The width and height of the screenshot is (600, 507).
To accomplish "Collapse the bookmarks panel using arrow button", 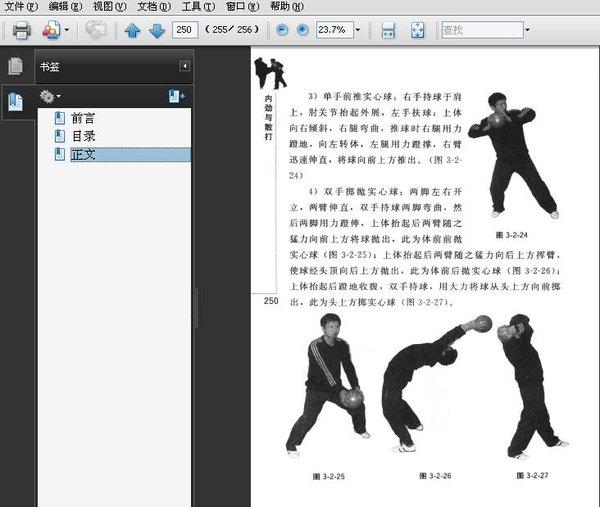I will coord(184,66).
